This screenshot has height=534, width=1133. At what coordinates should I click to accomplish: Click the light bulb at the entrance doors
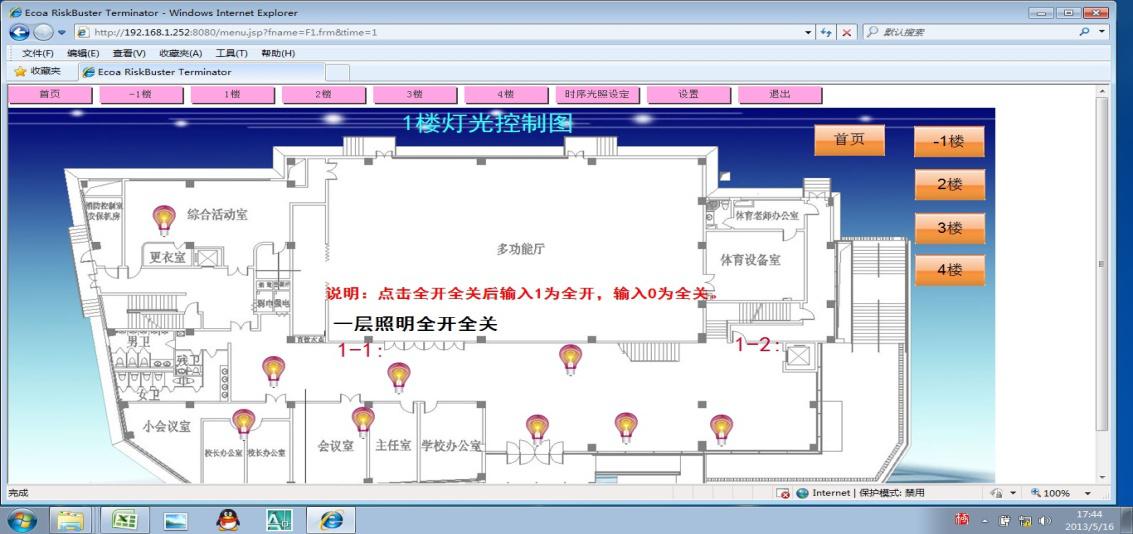coord(538,428)
